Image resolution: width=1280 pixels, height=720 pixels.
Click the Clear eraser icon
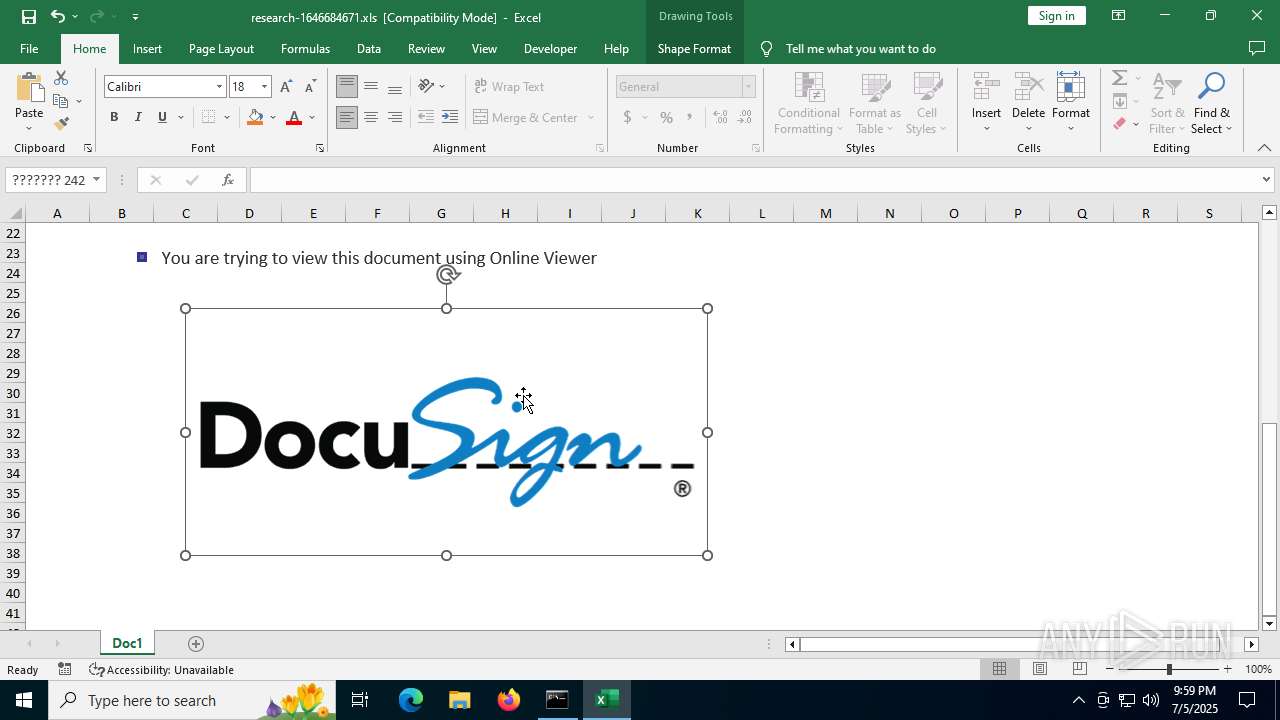click(1120, 124)
